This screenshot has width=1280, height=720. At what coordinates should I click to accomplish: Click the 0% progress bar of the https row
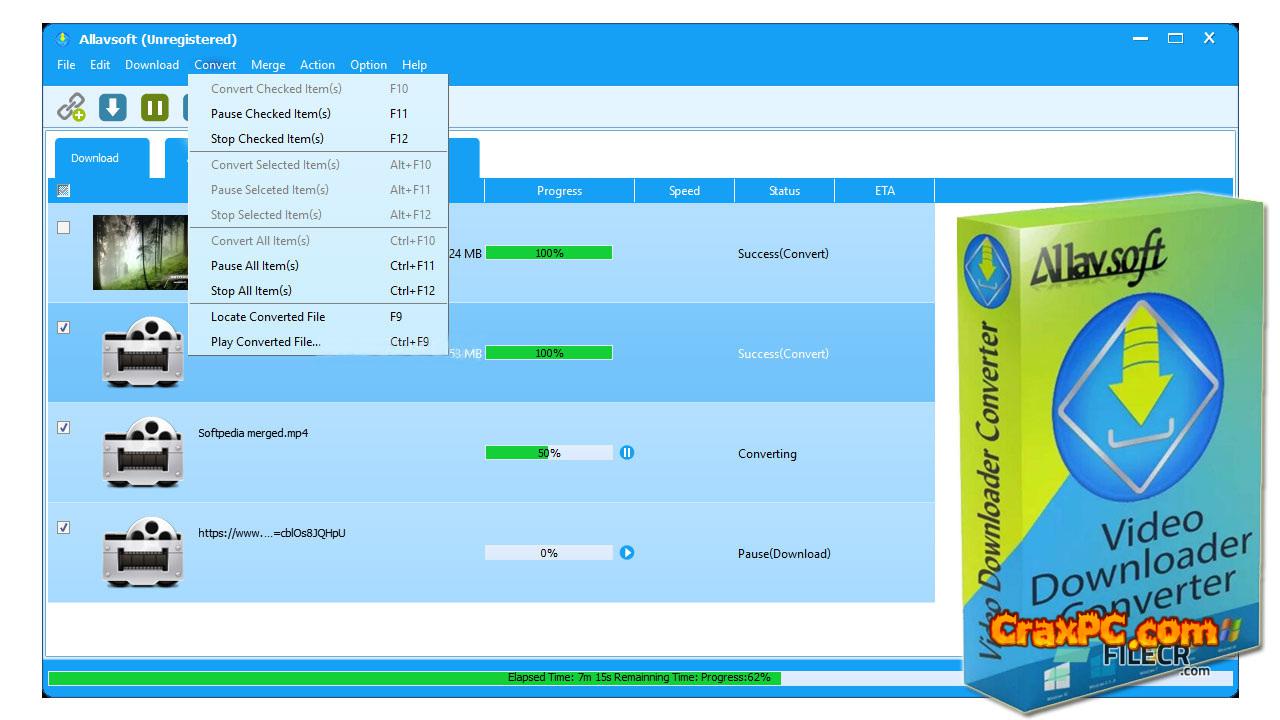click(549, 553)
